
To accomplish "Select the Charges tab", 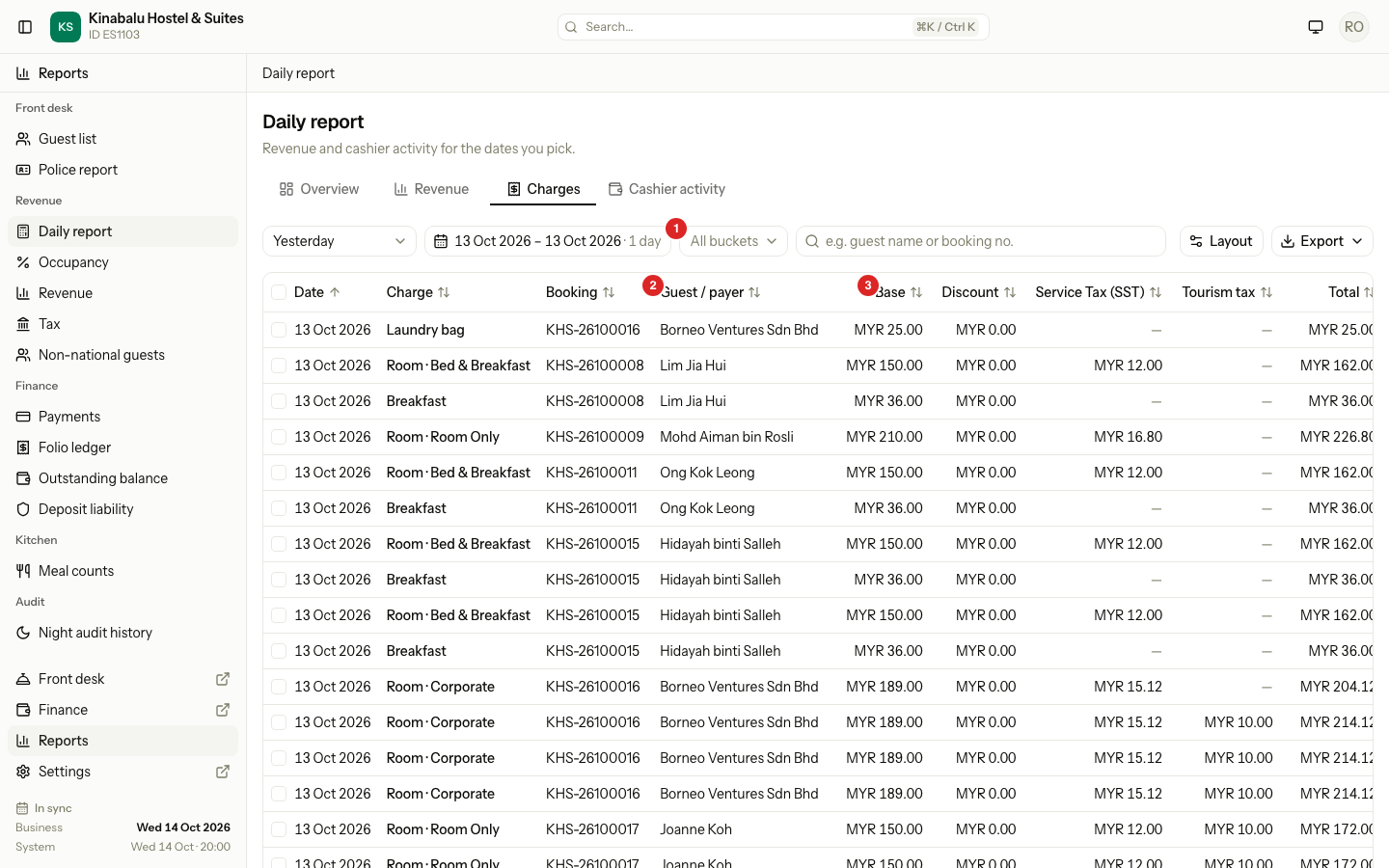I will pyautogui.click(x=543, y=189).
